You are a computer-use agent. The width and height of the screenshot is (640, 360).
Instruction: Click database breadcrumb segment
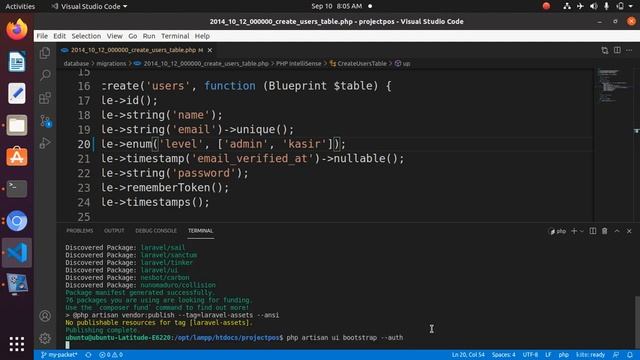[76, 64]
